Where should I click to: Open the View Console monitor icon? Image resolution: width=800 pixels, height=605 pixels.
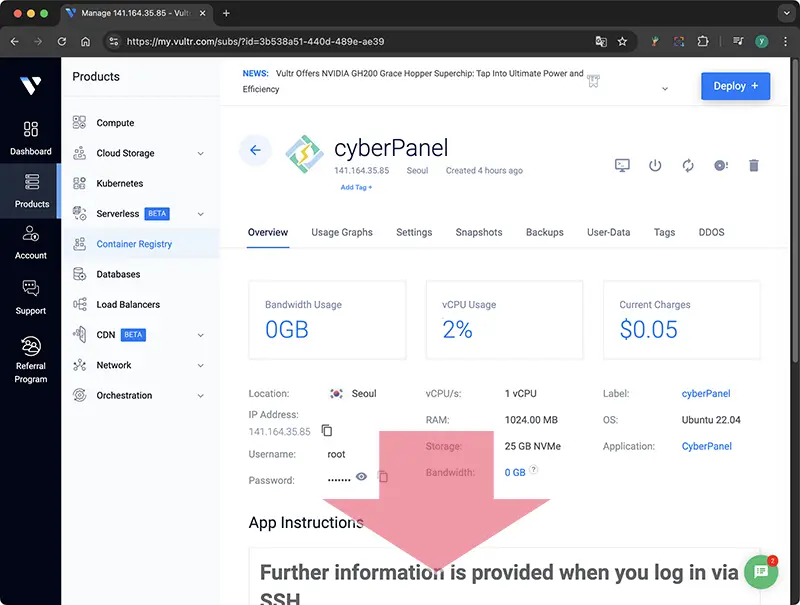coord(622,165)
